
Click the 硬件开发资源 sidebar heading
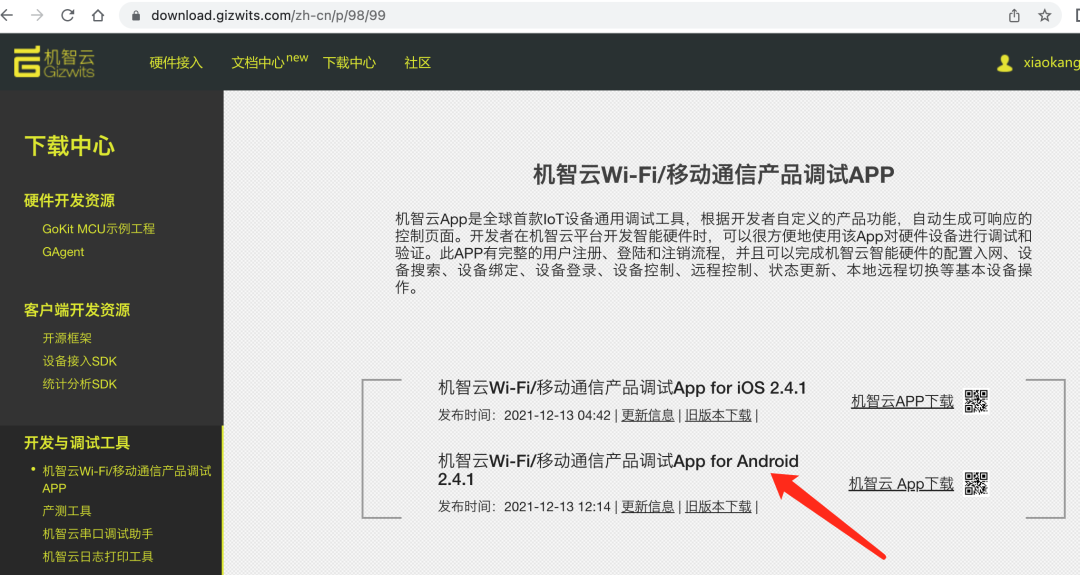click(x=69, y=200)
